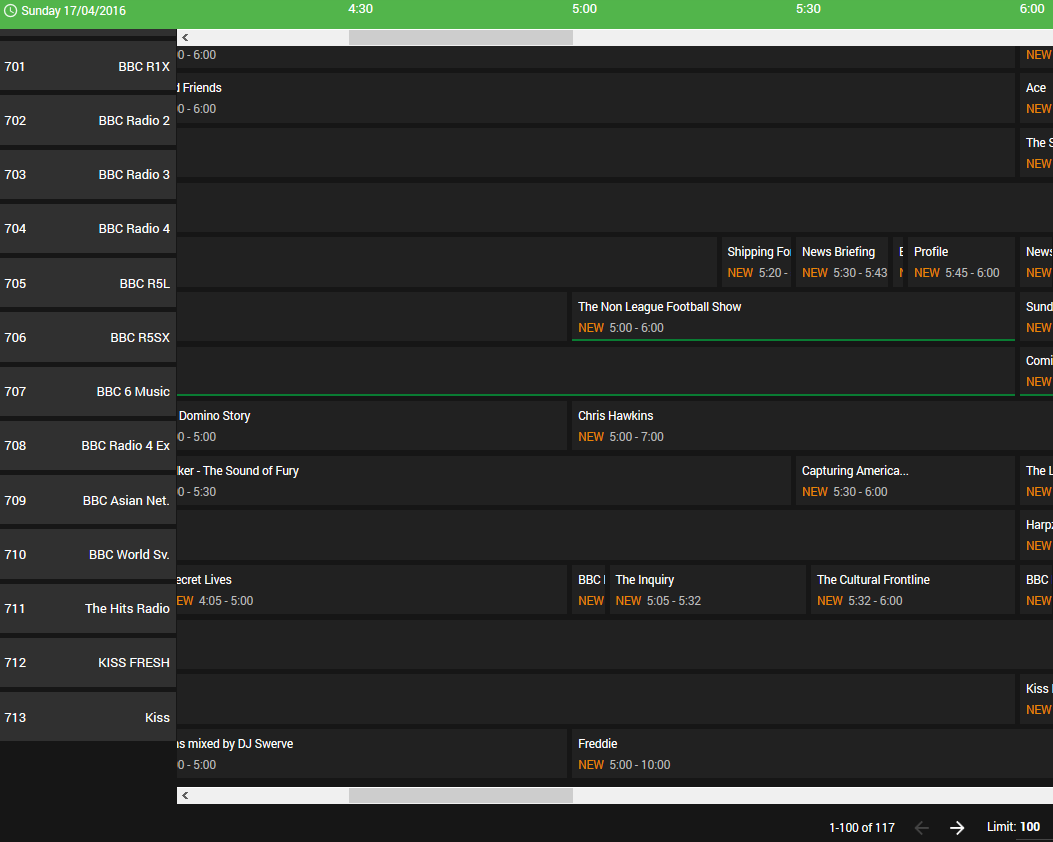Open the Profile programme at 5:45
1053x842 pixels.
(961, 262)
